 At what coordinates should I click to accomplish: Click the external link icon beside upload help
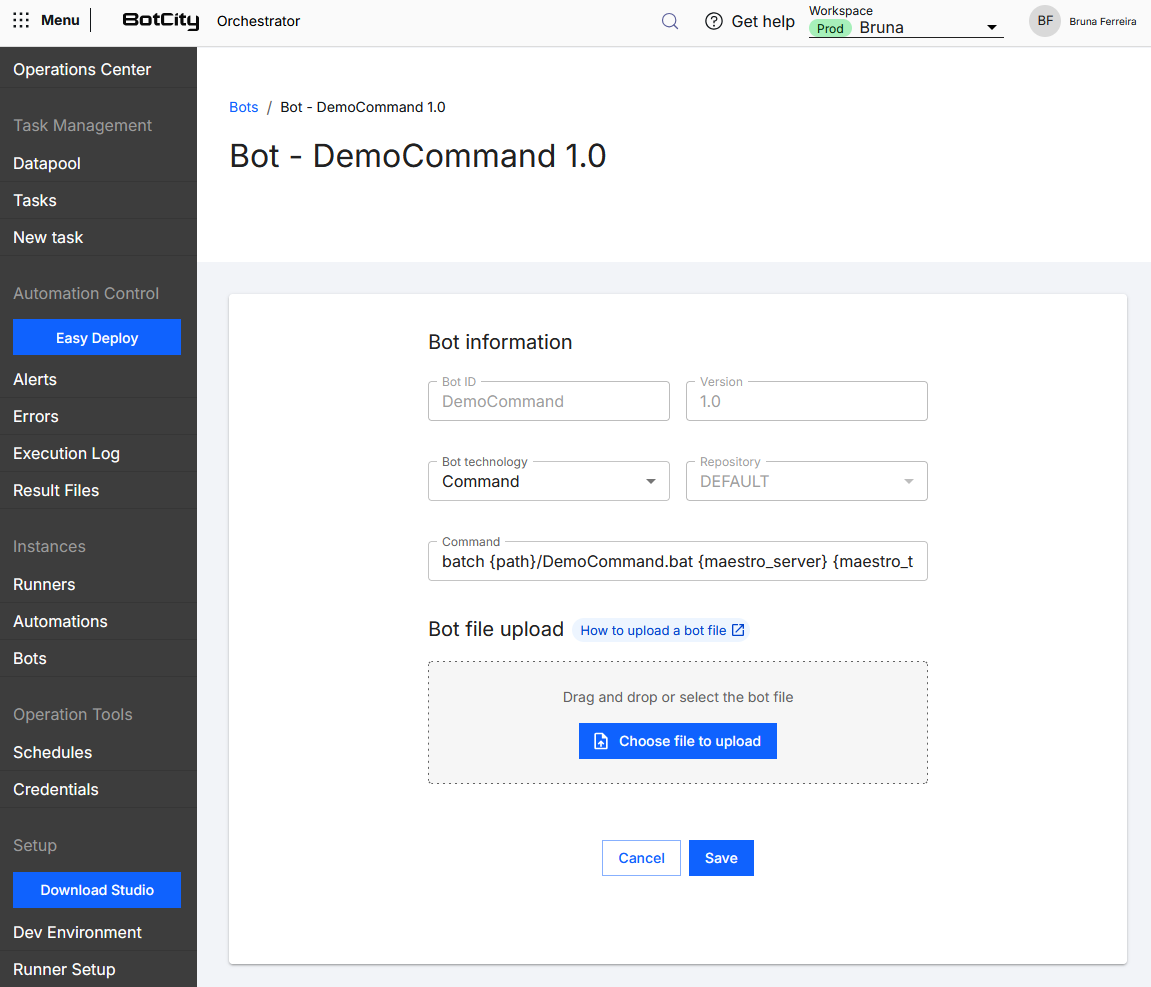point(738,630)
